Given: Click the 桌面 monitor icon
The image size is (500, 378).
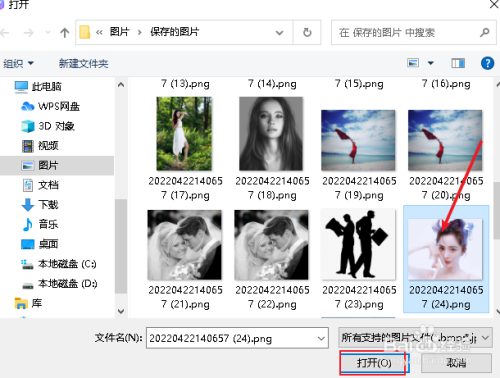Looking at the screenshot, I should 28,244.
